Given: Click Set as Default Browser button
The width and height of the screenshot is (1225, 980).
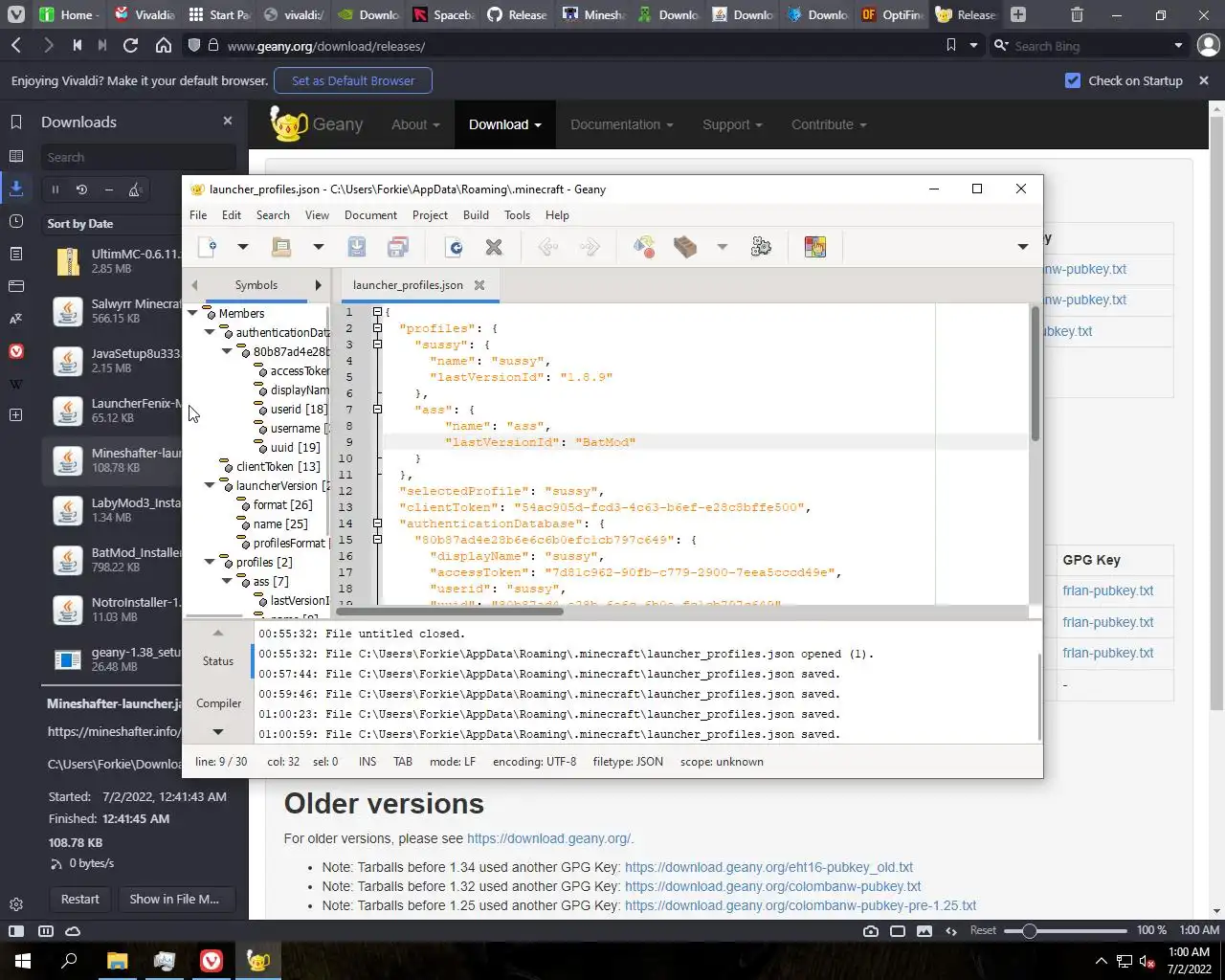Looking at the screenshot, I should [353, 80].
